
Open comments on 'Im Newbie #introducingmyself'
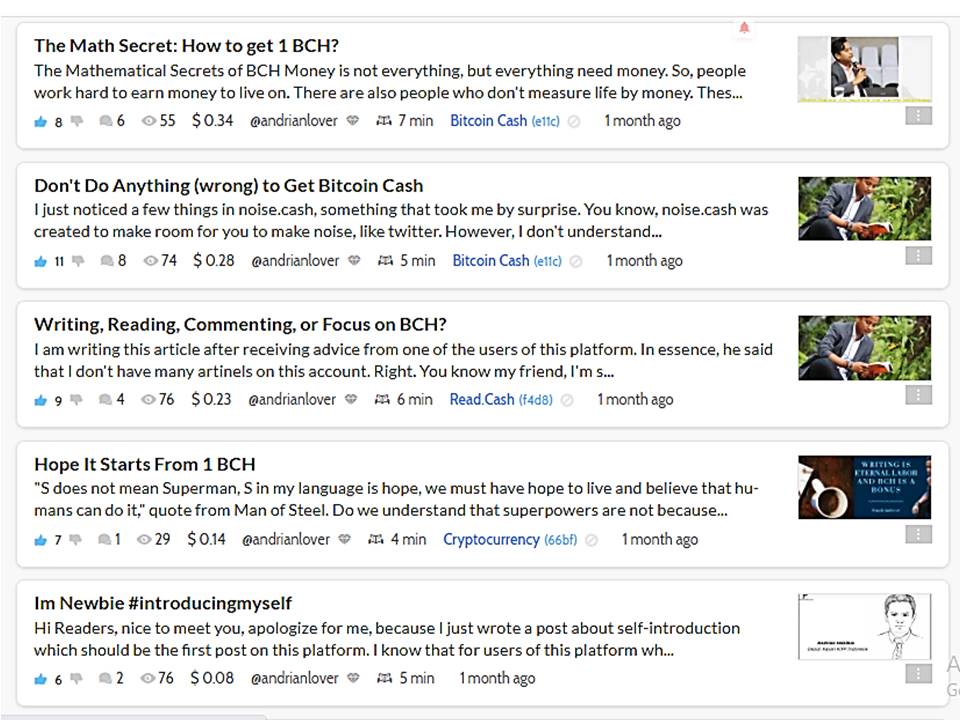[105, 678]
